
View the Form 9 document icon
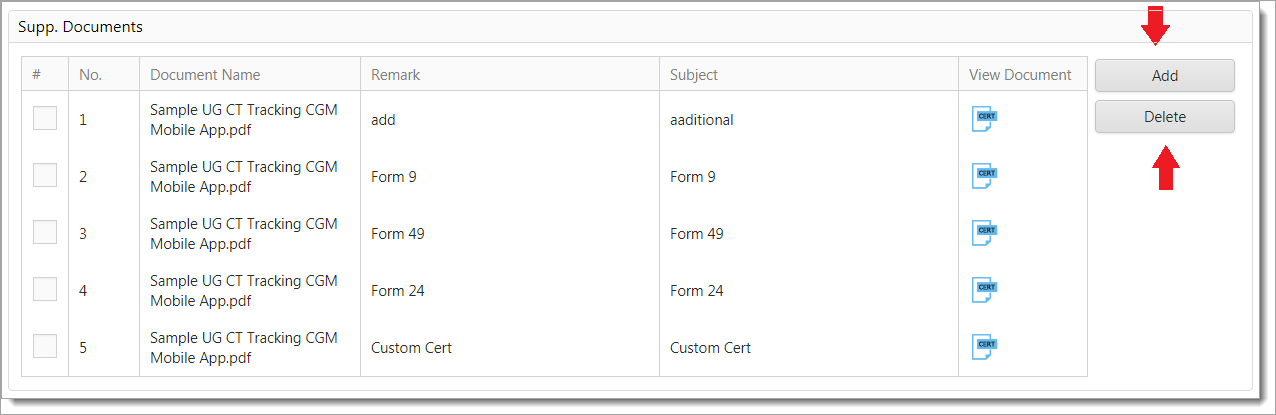pos(985,176)
